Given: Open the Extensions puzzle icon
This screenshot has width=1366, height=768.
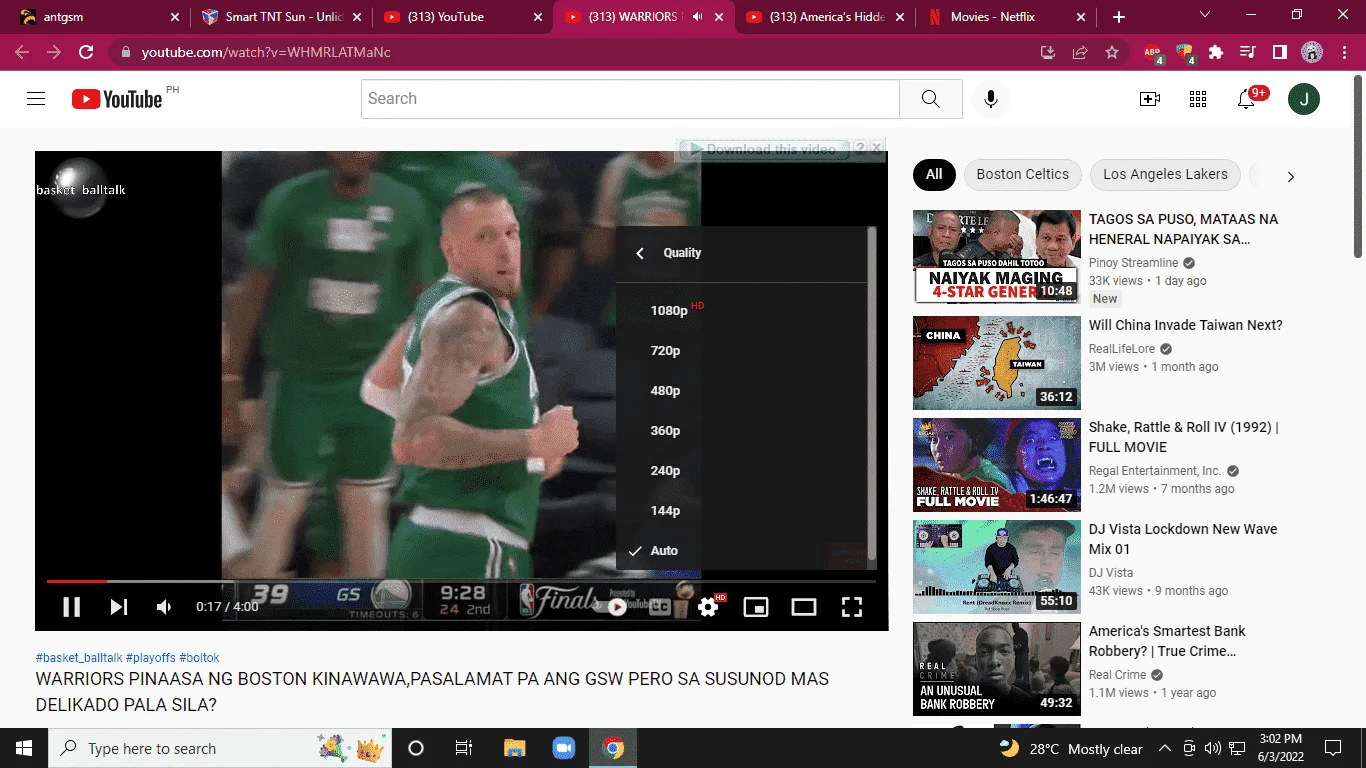Looking at the screenshot, I should [x=1216, y=52].
